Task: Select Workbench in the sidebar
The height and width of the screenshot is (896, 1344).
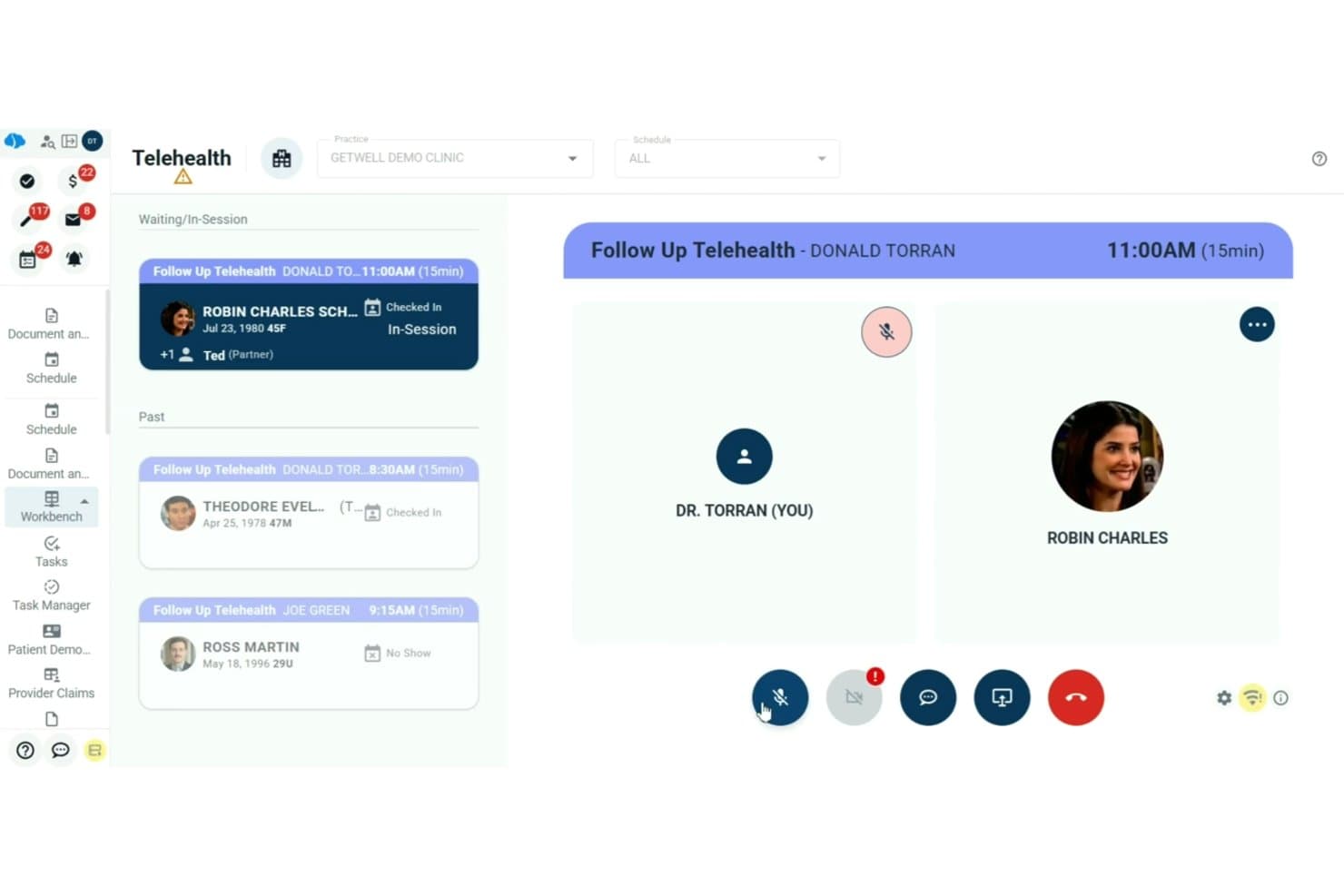Action: [52, 507]
